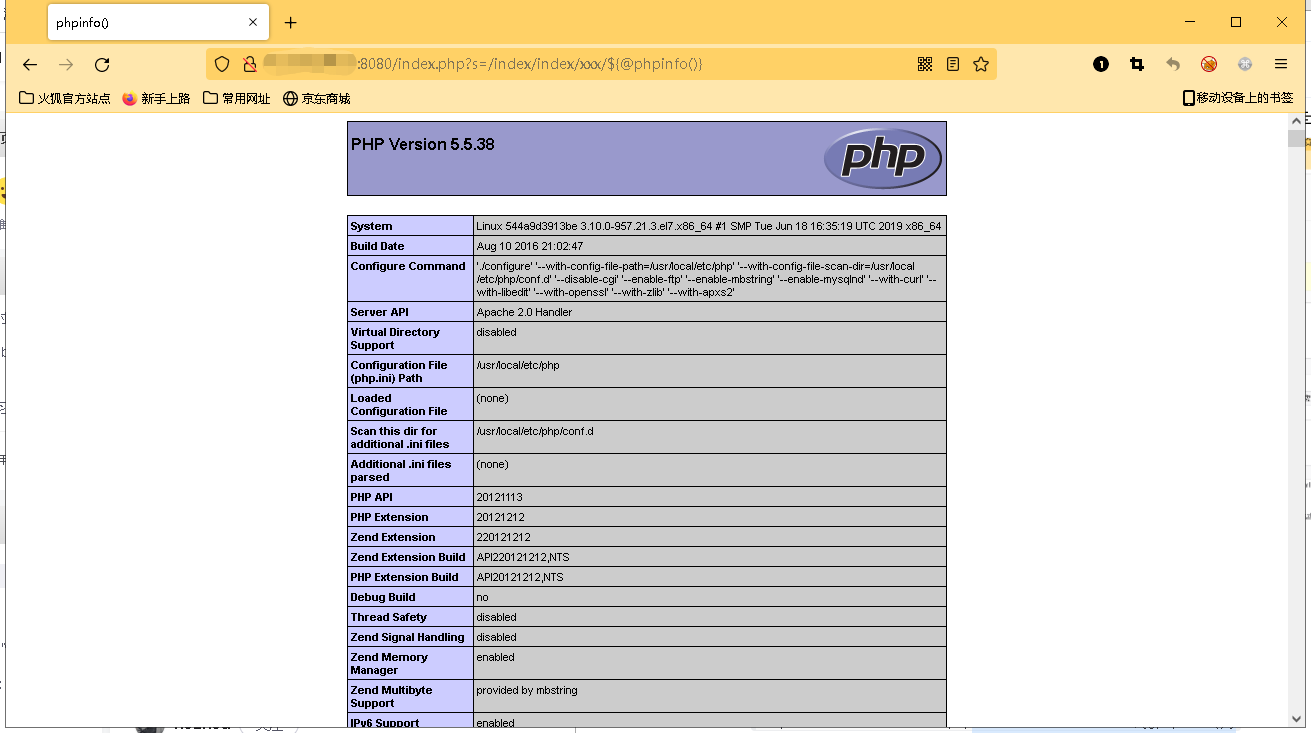Click the '/usr/local/etc/php/conf.d' value
This screenshot has height=733, width=1311.
click(535, 431)
